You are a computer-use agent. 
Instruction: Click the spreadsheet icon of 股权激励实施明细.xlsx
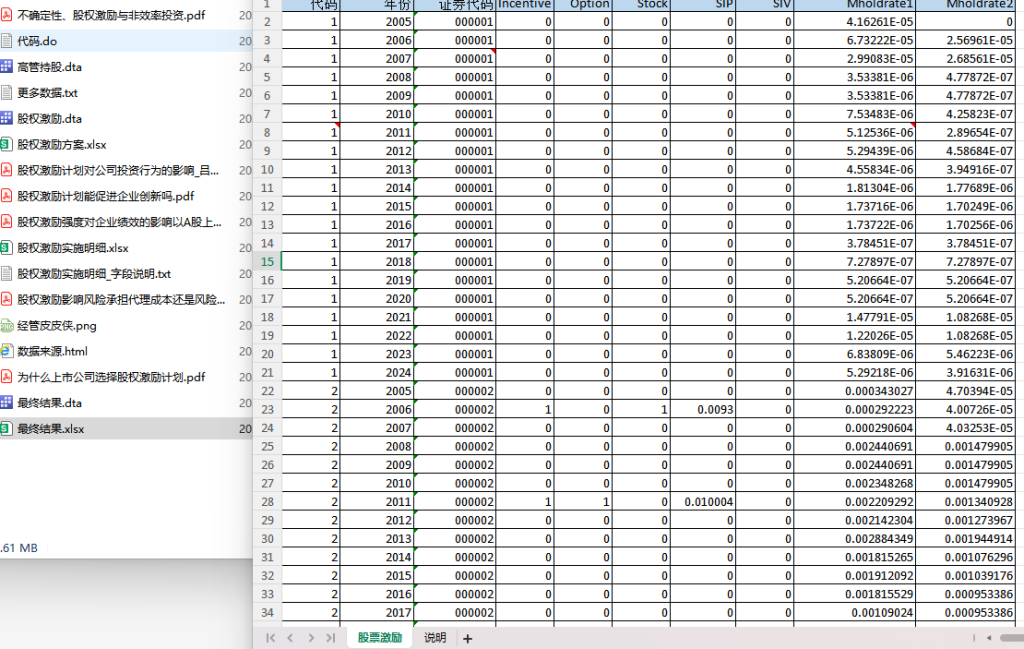[x=6, y=247]
